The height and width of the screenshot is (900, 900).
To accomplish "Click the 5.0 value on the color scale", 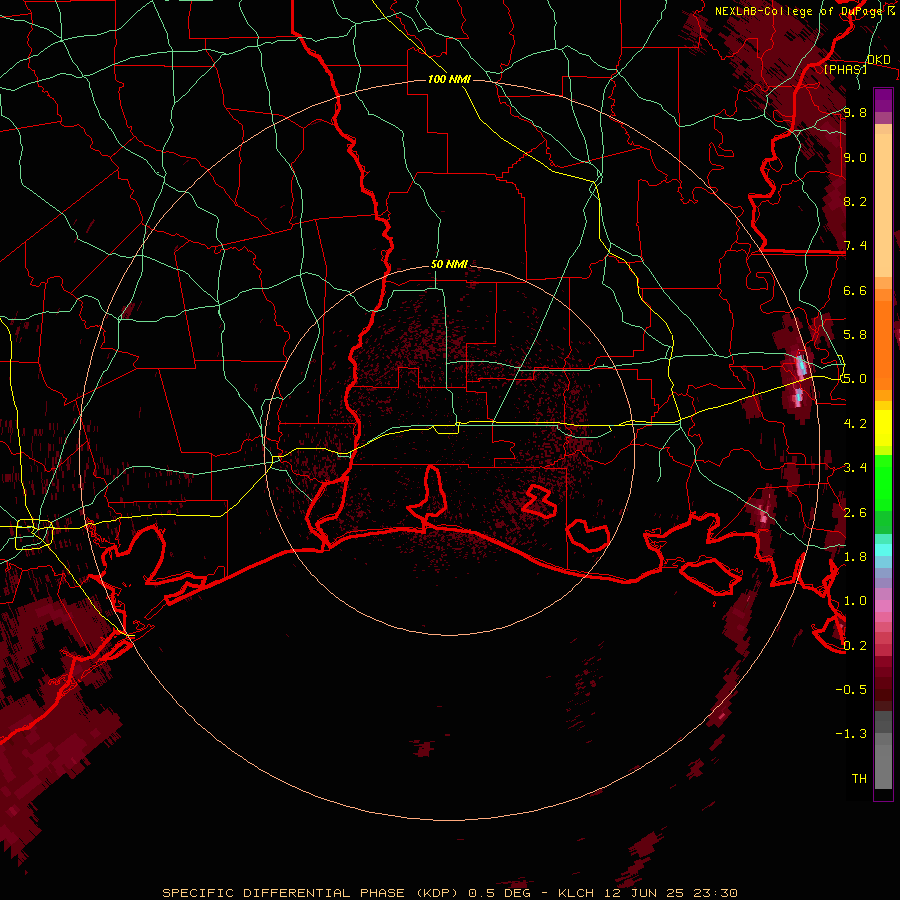I will click(855, 379).
